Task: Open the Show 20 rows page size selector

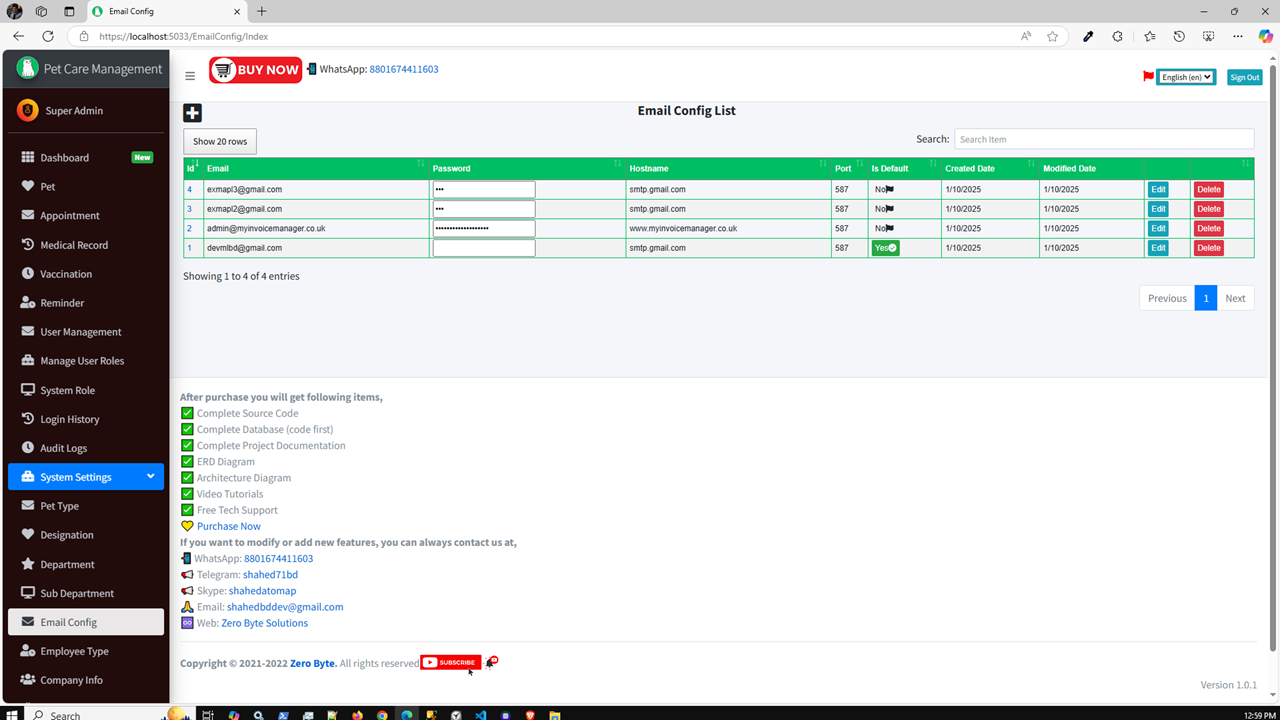Action: click(219, 141)
